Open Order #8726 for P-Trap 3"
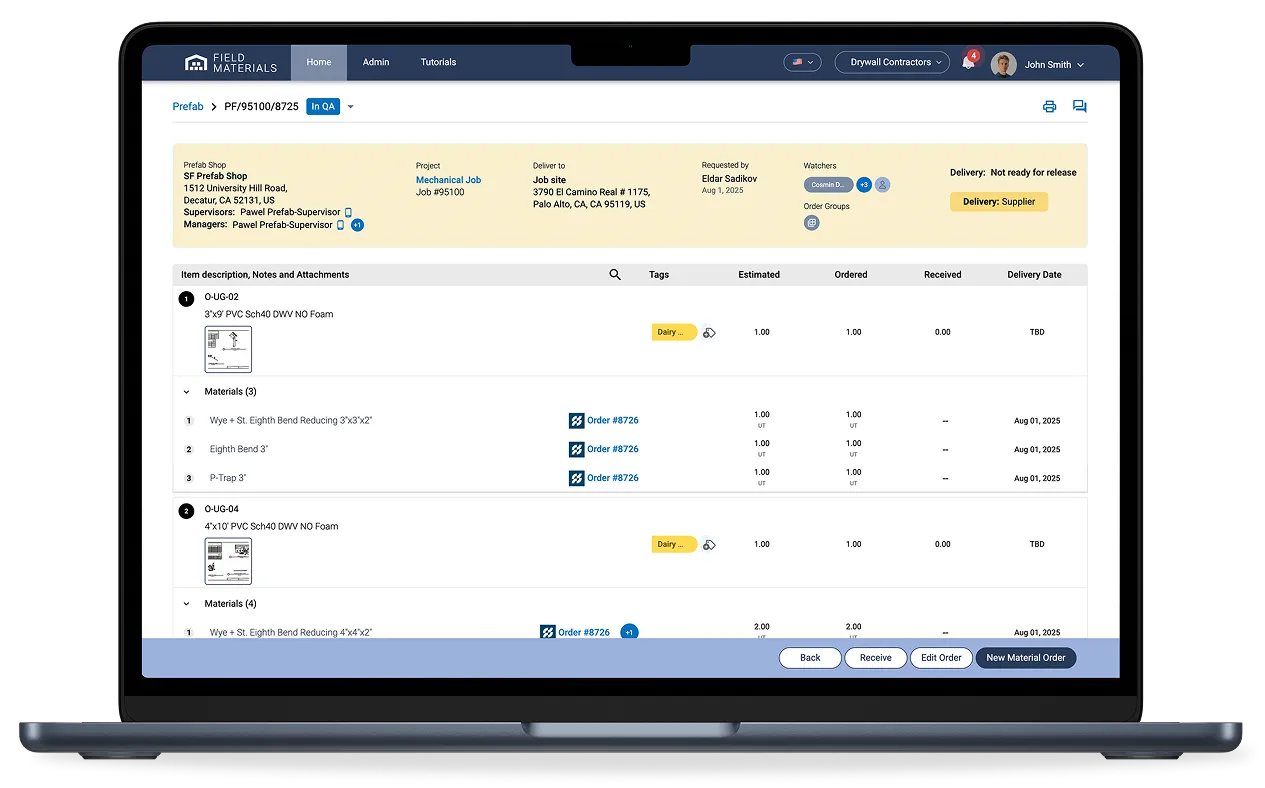 (613, 478)
